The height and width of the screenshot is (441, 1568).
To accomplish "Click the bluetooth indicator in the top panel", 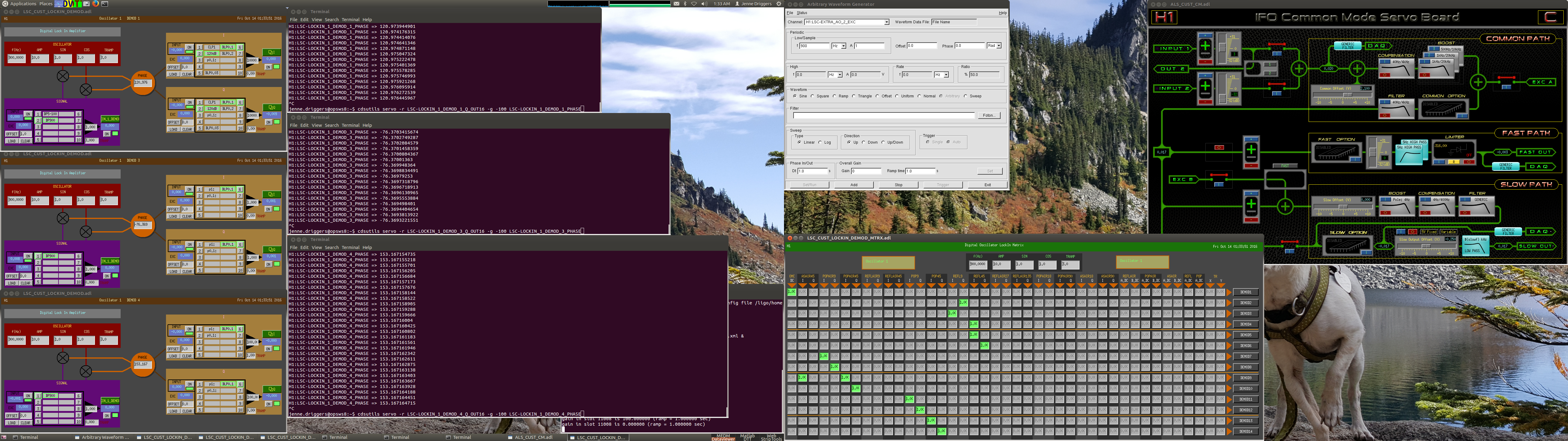I will [x=685, y=4].
